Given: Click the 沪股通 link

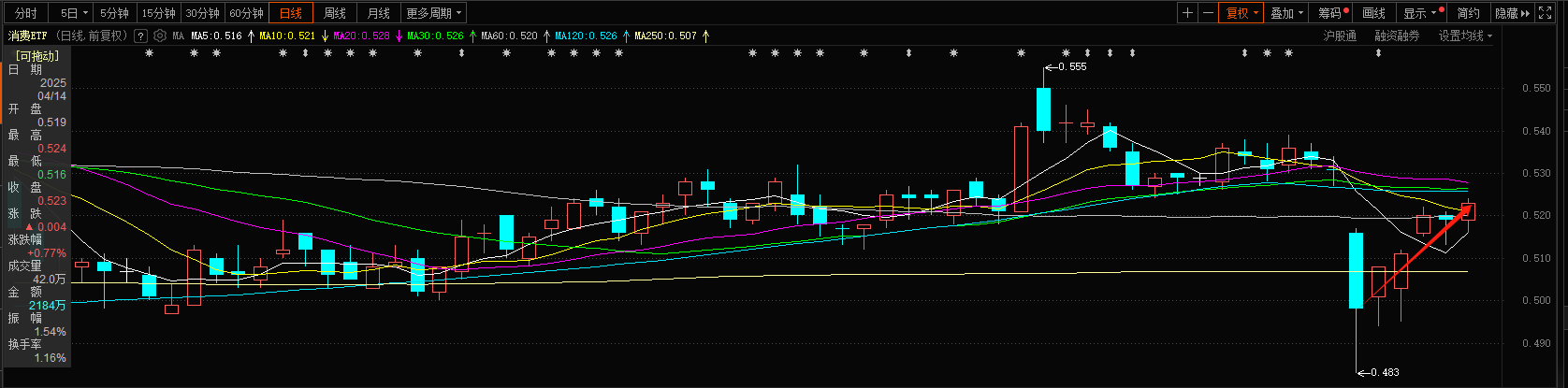Looking at the screenshot, I should coord(1340,36).
